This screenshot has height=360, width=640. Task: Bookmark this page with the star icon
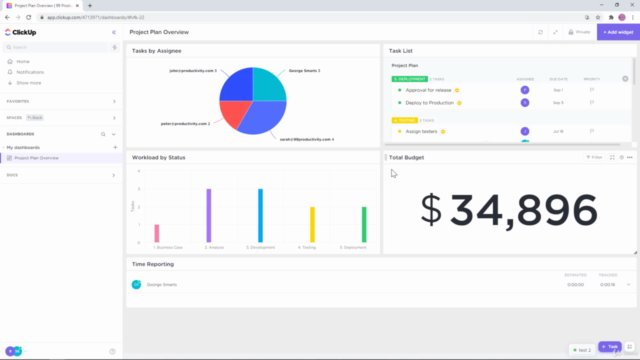[x=598, y=18]
